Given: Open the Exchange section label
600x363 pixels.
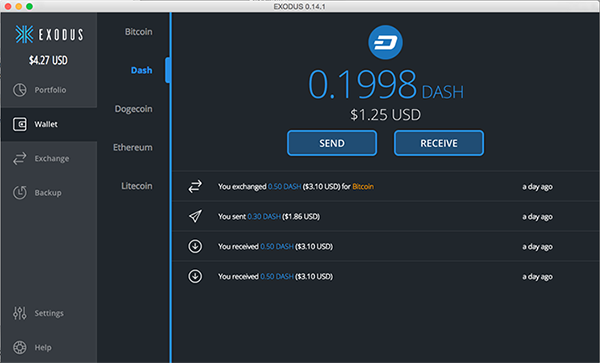Looking at the screenshot, I should coord(52,158).
